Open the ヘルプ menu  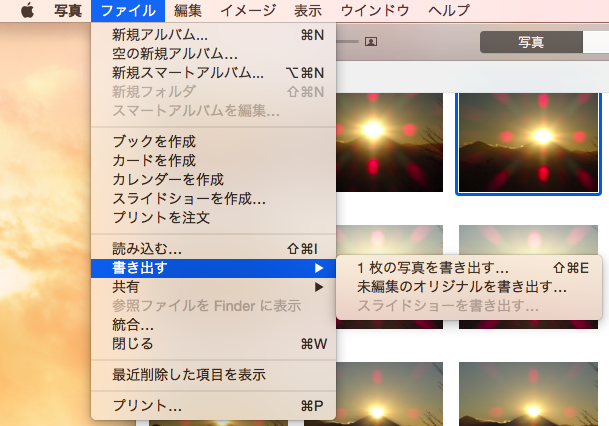pyautogui.click(x=449, y=10)
